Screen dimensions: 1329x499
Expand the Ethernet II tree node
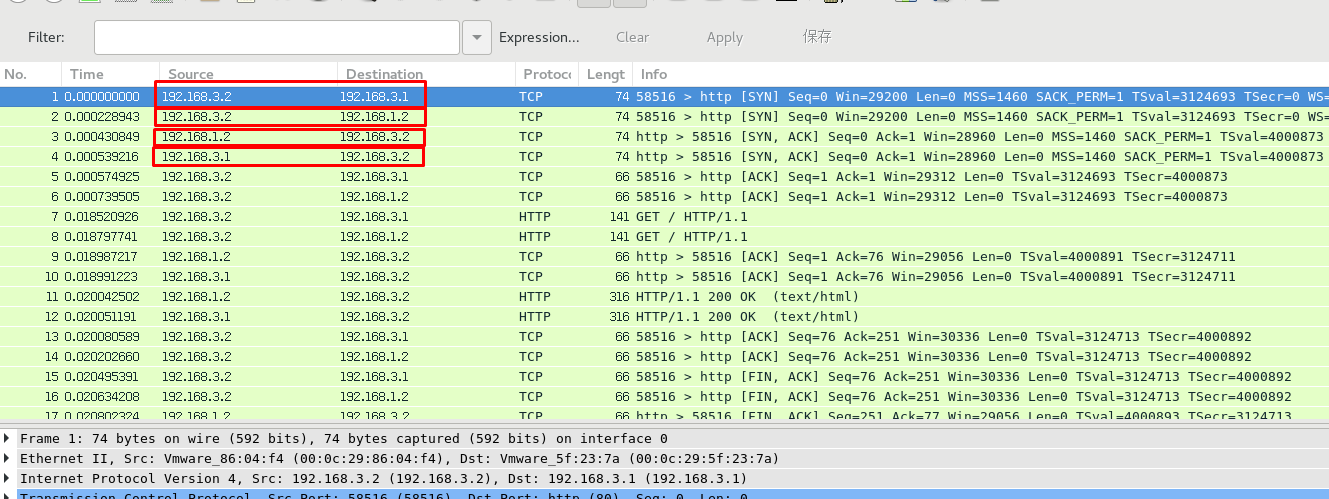click(x=9, y=459)
